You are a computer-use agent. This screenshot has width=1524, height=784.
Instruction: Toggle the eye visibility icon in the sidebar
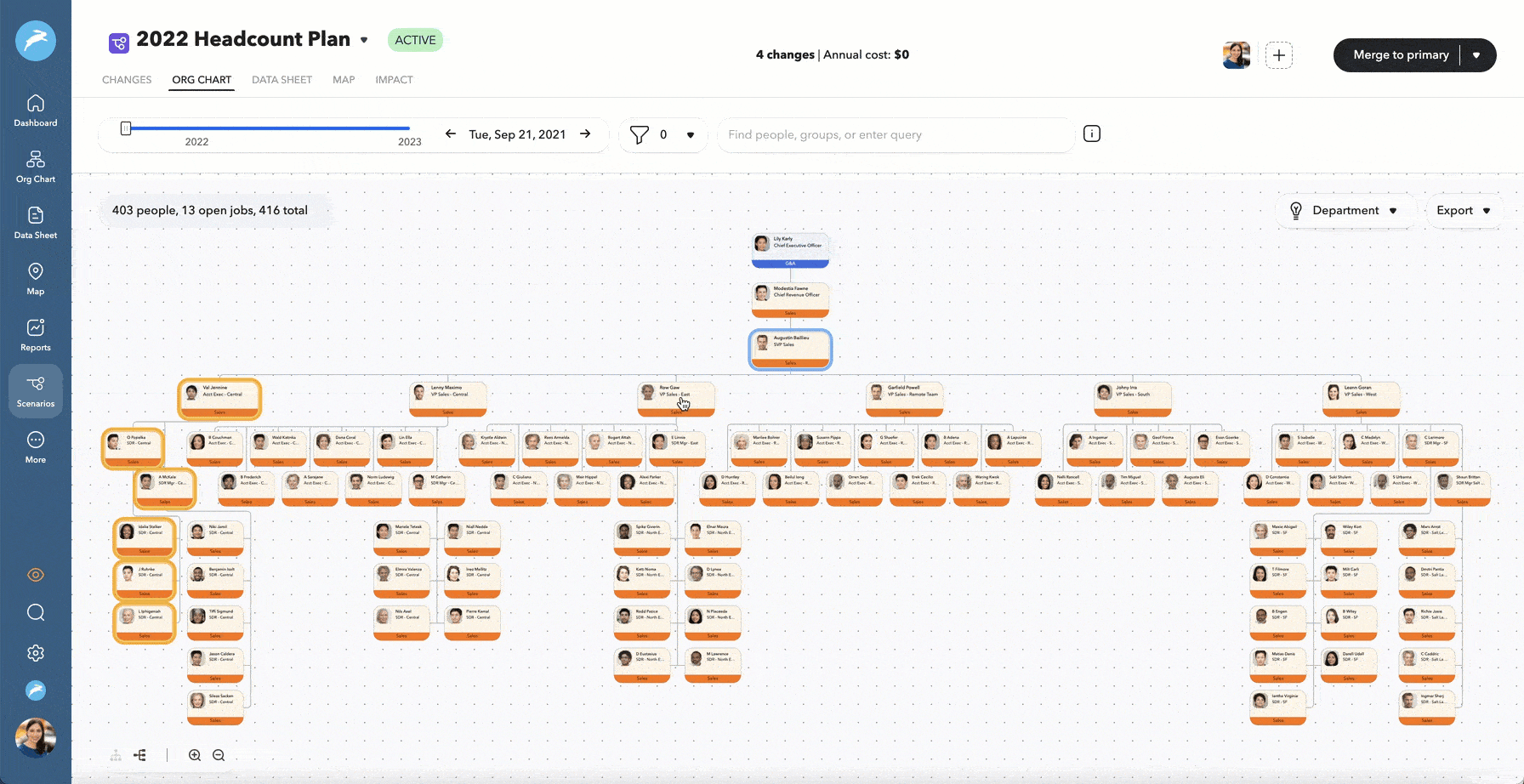coord(35,575)
